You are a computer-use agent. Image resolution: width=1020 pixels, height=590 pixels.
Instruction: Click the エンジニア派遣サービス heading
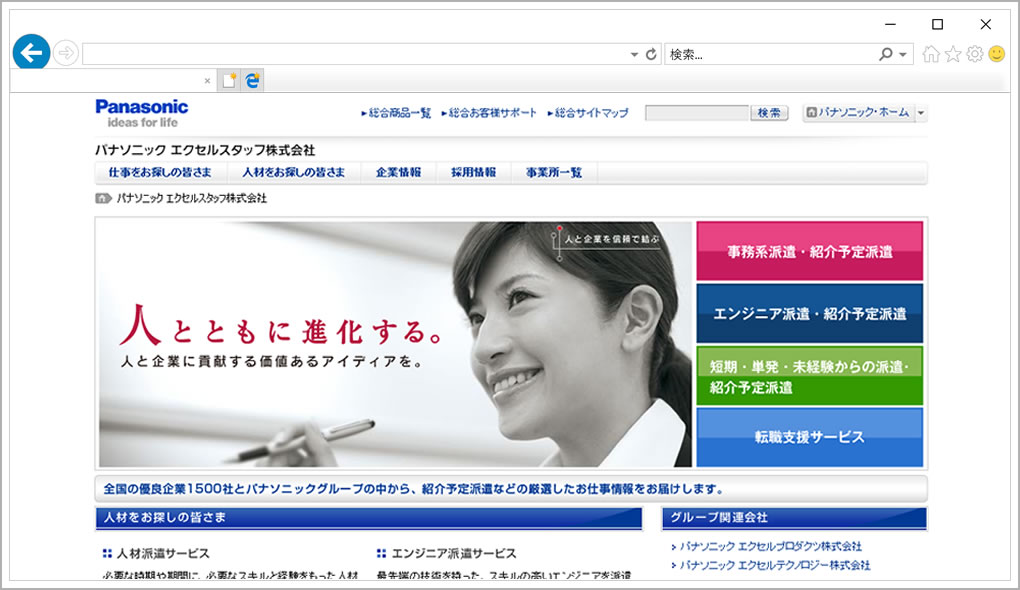(454, 554)
